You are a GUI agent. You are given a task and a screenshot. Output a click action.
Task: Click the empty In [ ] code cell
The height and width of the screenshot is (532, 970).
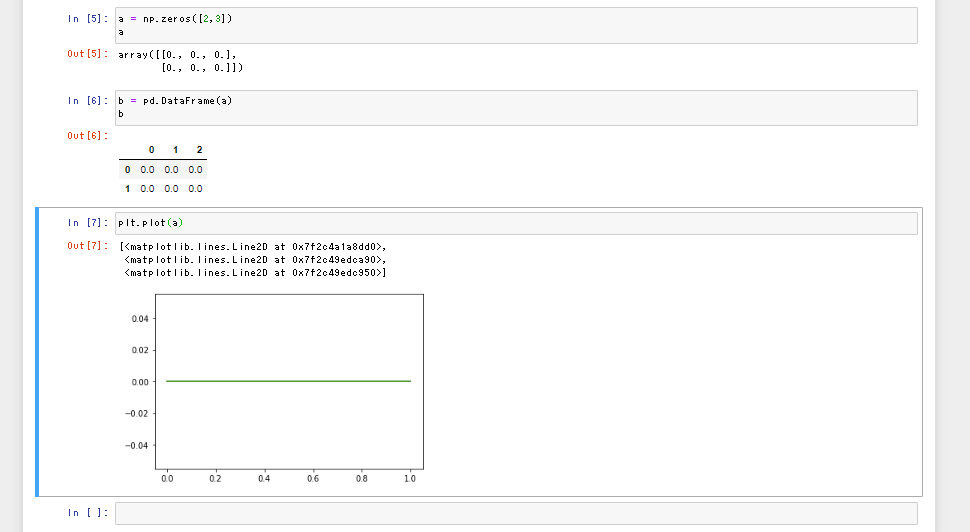(516, 513)
